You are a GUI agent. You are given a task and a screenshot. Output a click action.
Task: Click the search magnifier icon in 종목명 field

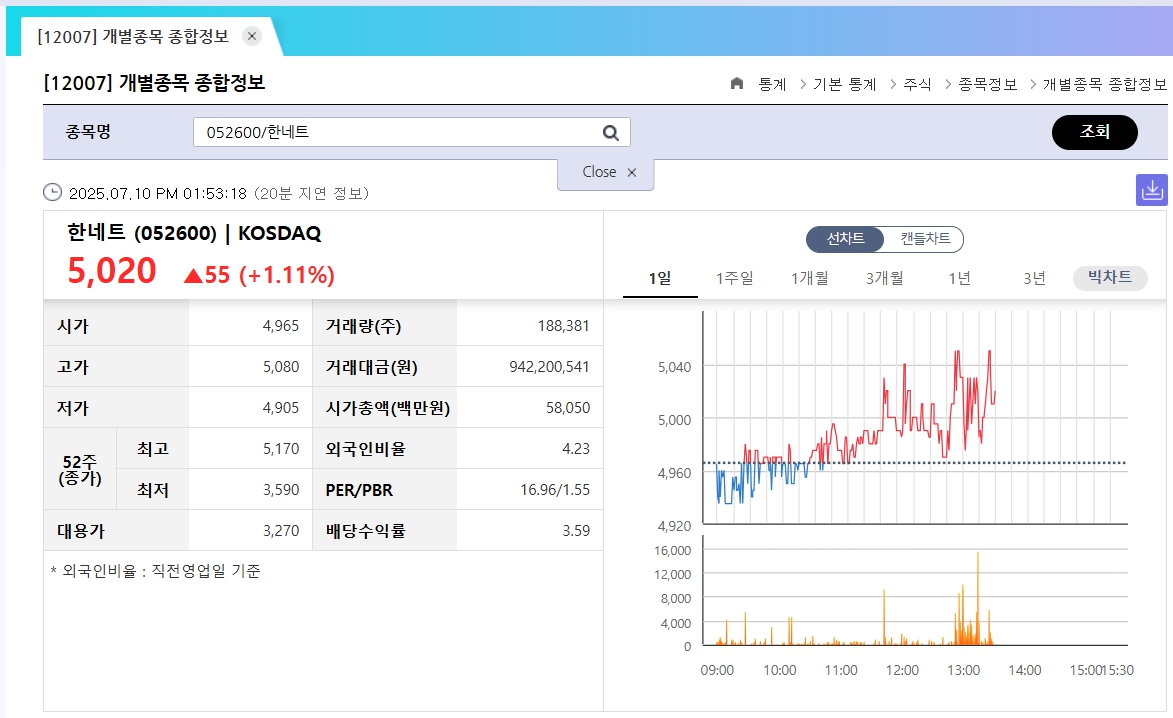coord(610,132)
